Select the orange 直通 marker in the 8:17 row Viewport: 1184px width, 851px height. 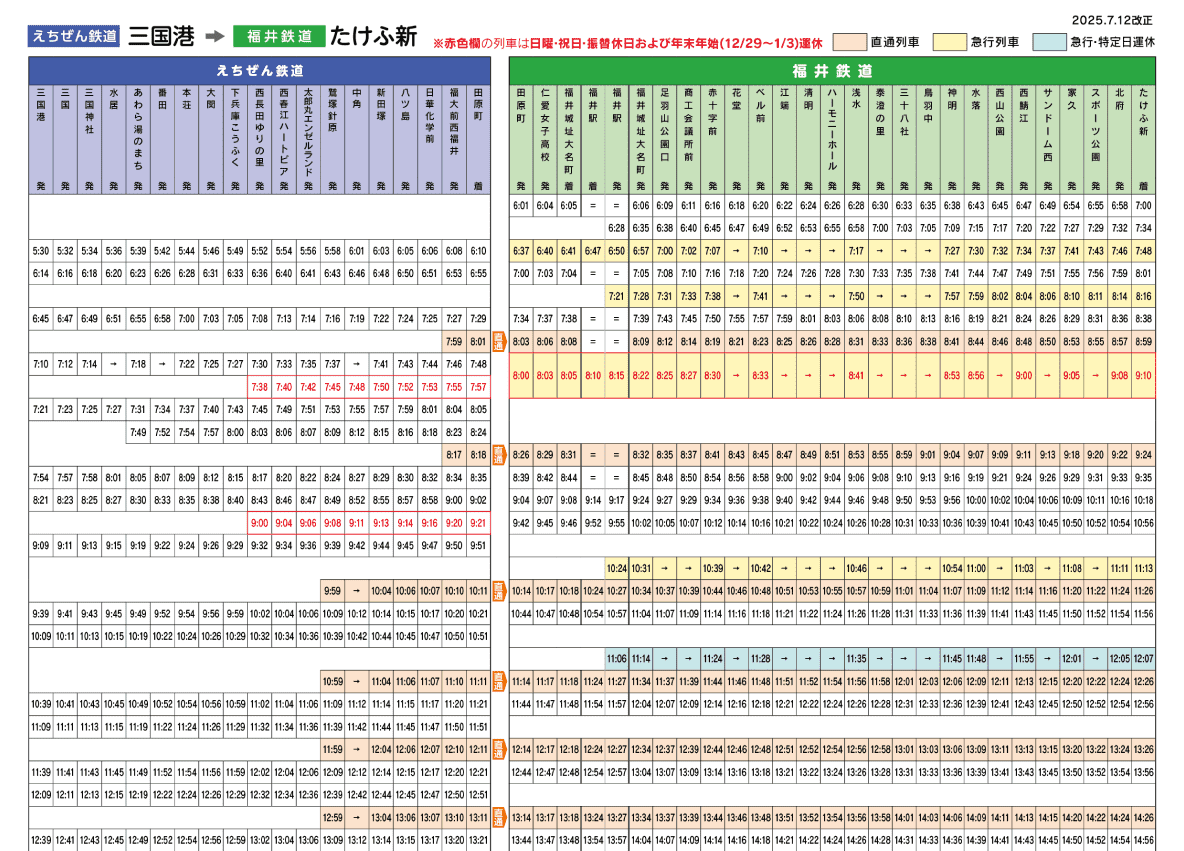pos(500,454)
